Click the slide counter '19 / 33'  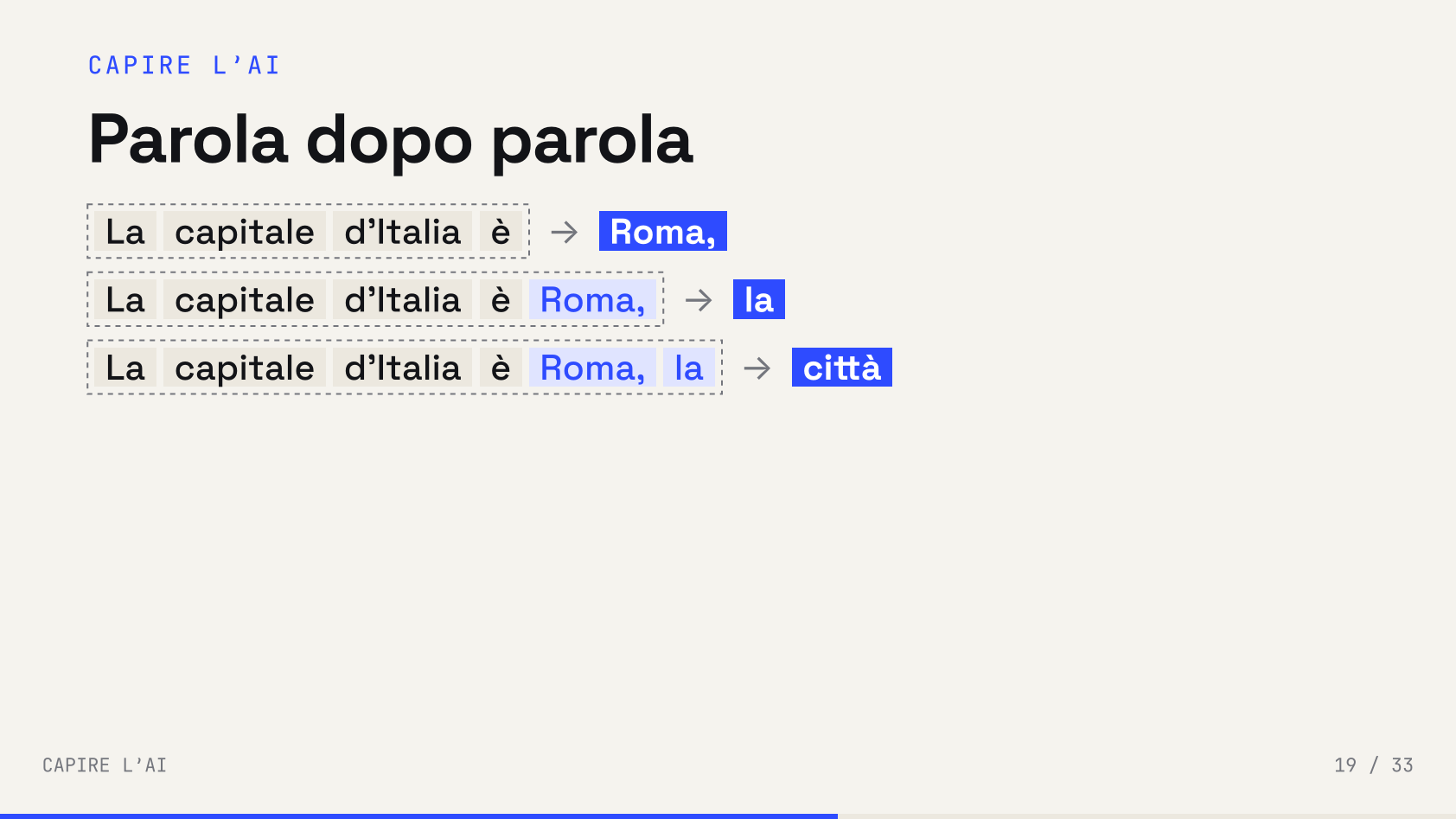click(1373, 765)
